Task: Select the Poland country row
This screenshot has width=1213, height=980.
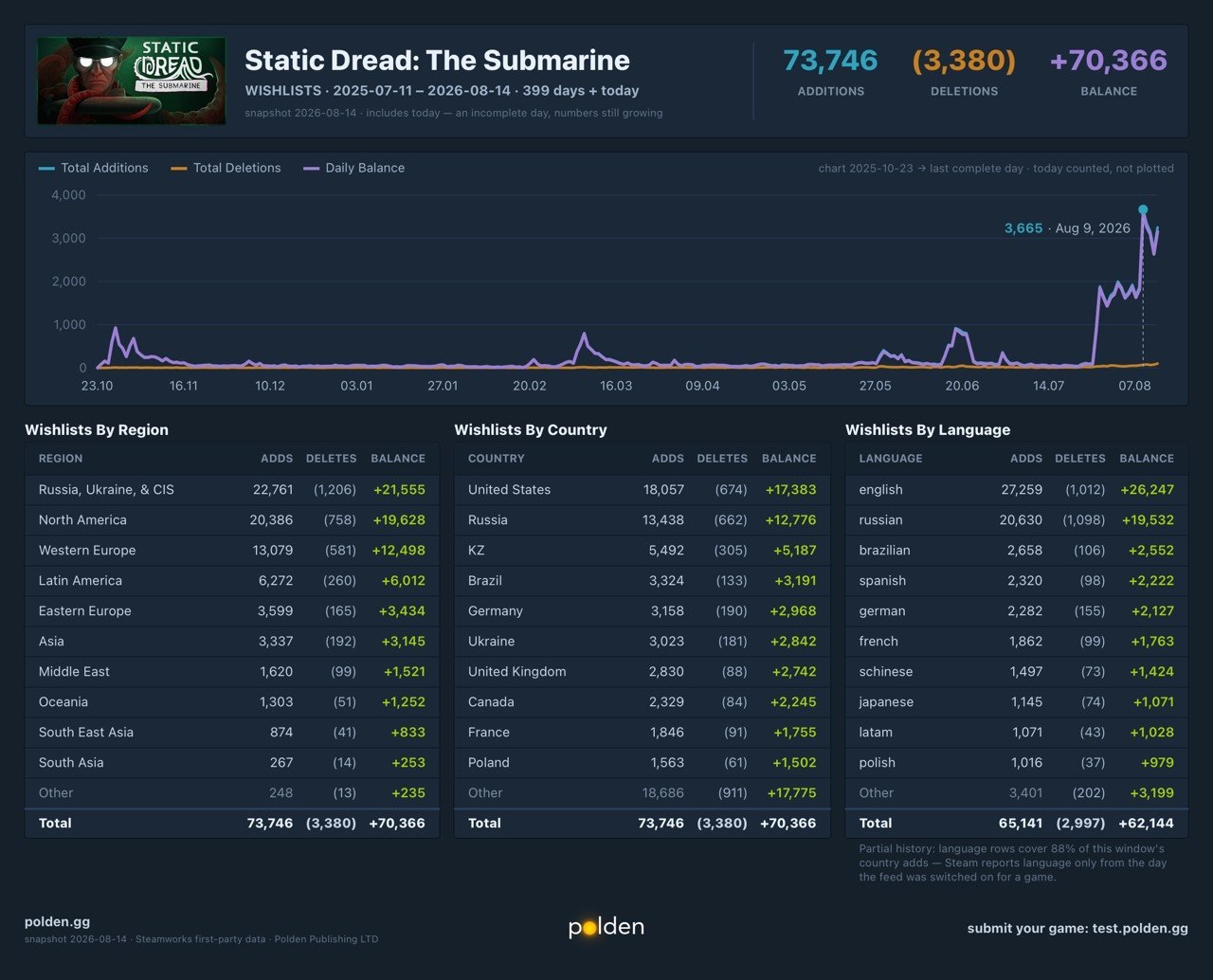Action: click(x=643, y=763)
